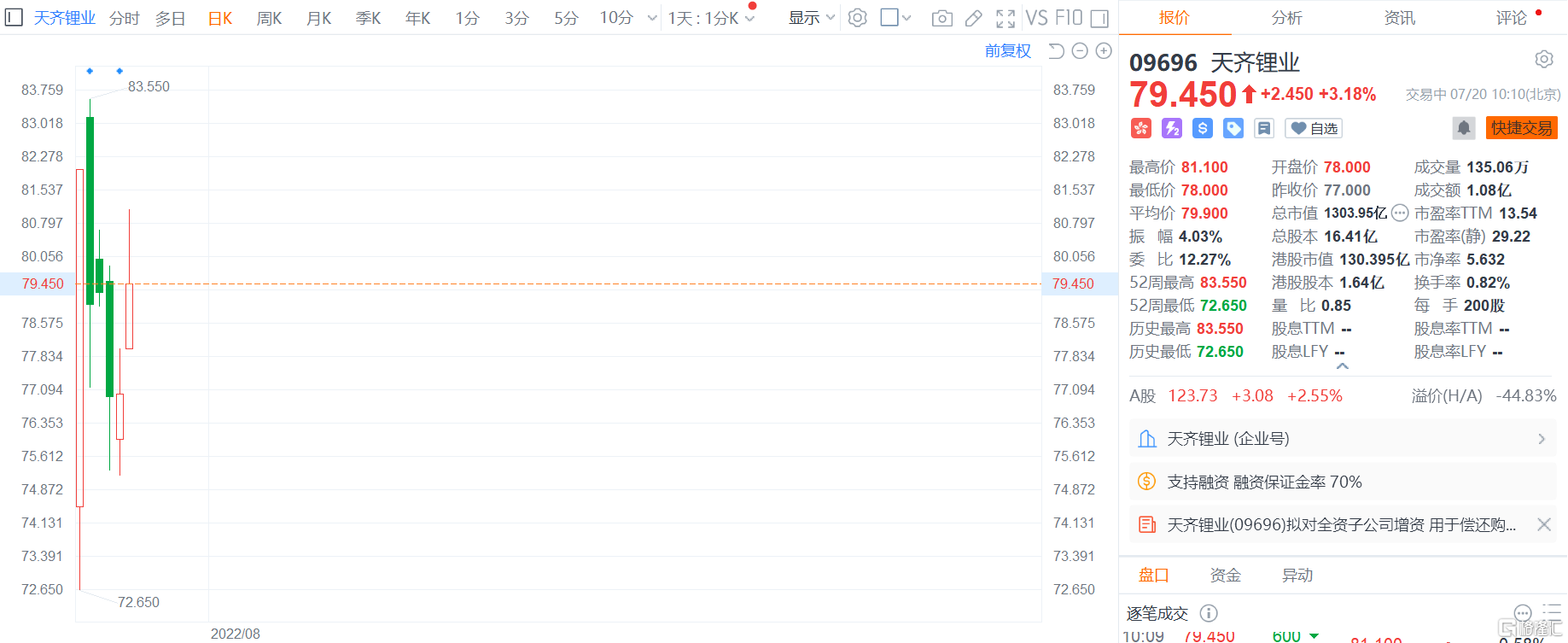Screen dimensions: 1568x643
Task: Toggle the right side panel icon
Action: pos(1100,18)
